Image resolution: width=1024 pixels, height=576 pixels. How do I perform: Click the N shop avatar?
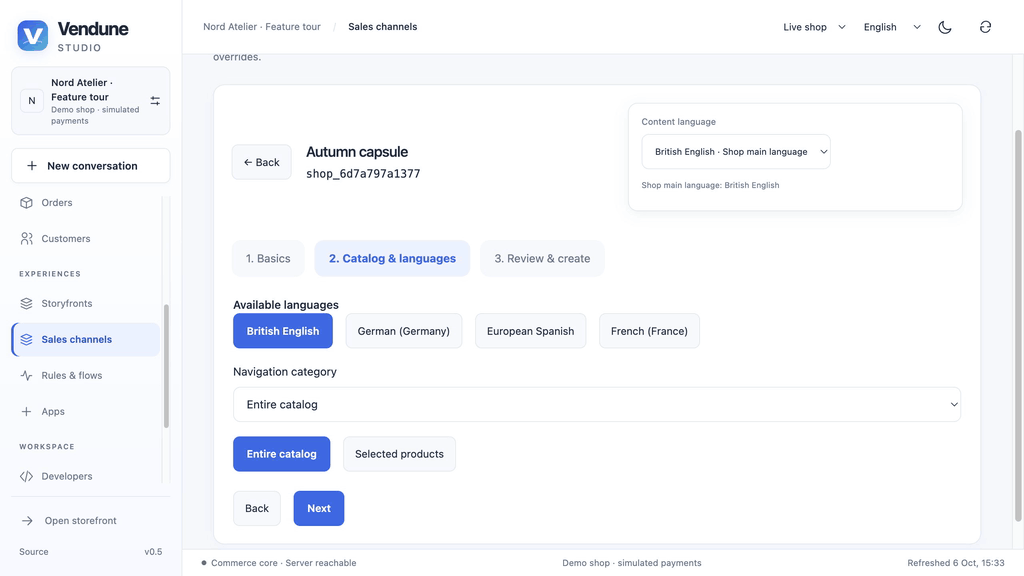point(31,101)
